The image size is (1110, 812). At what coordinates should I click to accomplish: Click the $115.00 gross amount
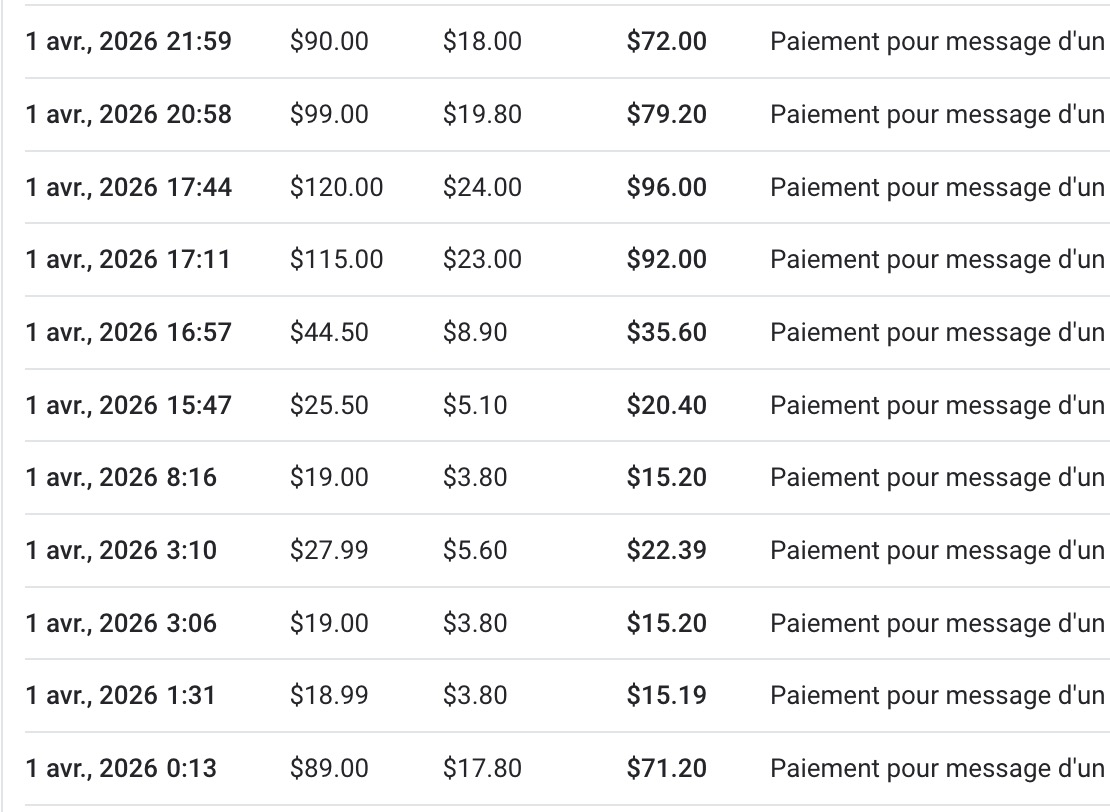(336, 260)
